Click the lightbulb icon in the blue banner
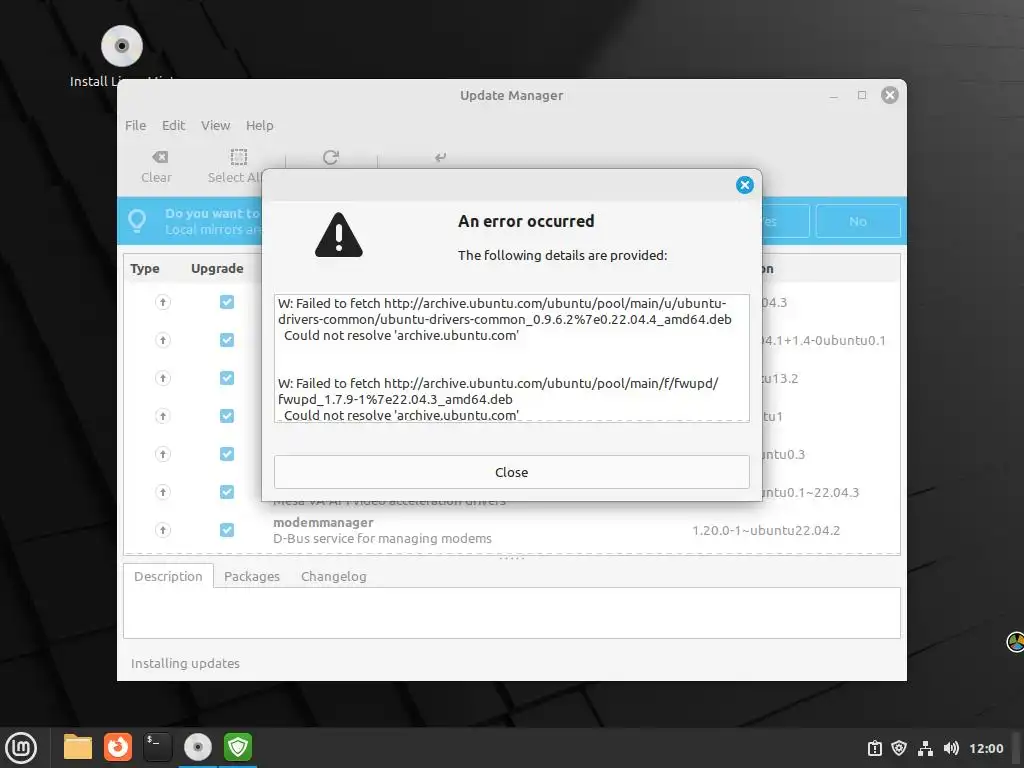This screenshot has height=768, width=1024. click(137, 221)
